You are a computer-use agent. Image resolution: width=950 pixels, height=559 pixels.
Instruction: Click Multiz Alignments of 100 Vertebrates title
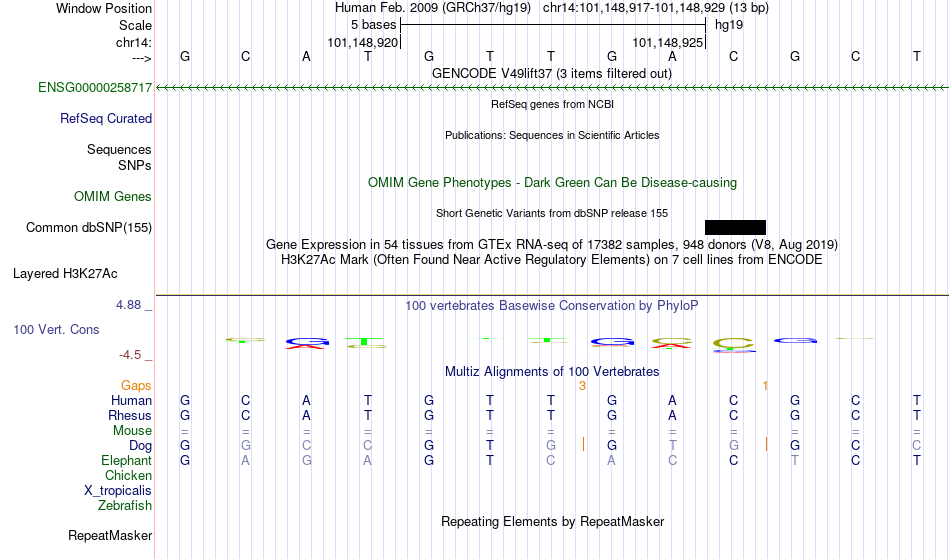552,372
